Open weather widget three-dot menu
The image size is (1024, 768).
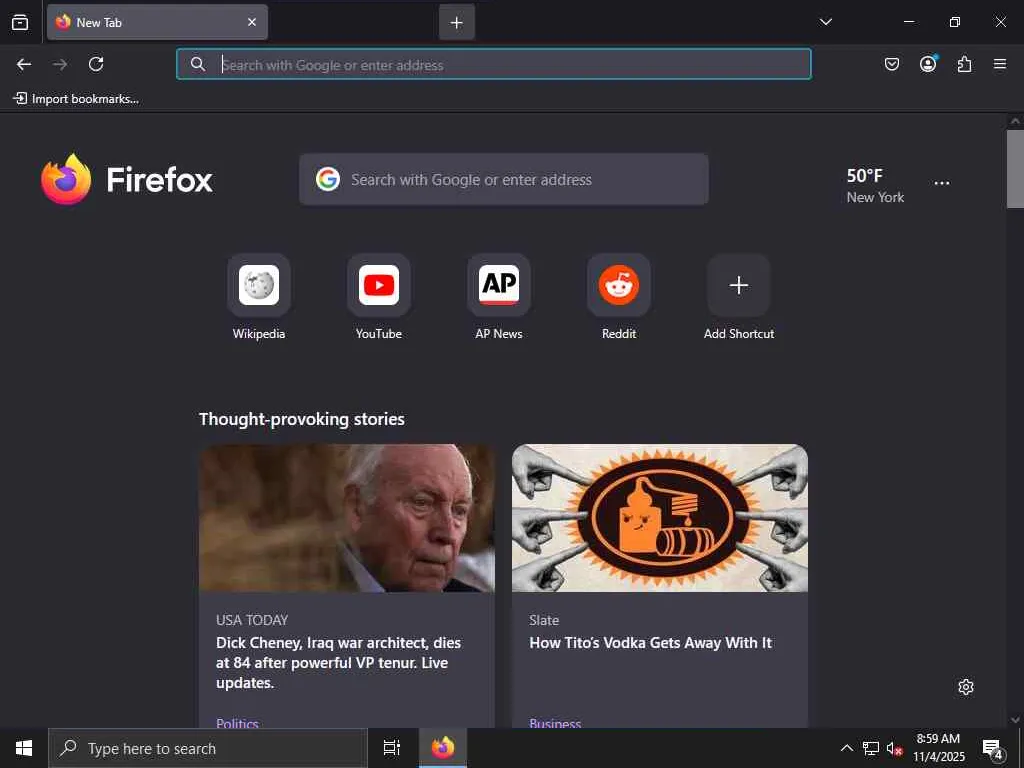tap(942, 184)
